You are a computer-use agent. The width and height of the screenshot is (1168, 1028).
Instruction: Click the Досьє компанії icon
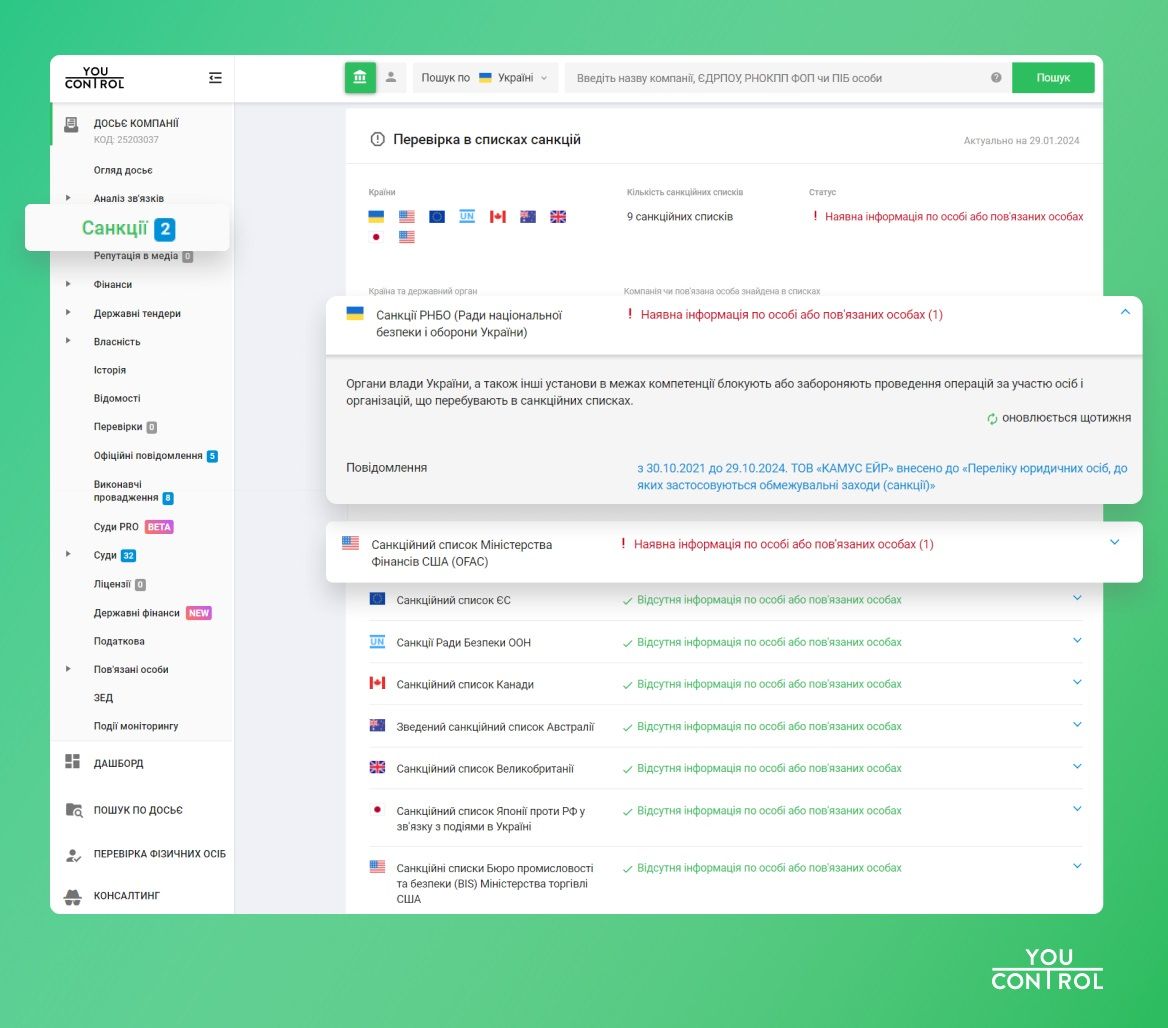coord(71,125)
